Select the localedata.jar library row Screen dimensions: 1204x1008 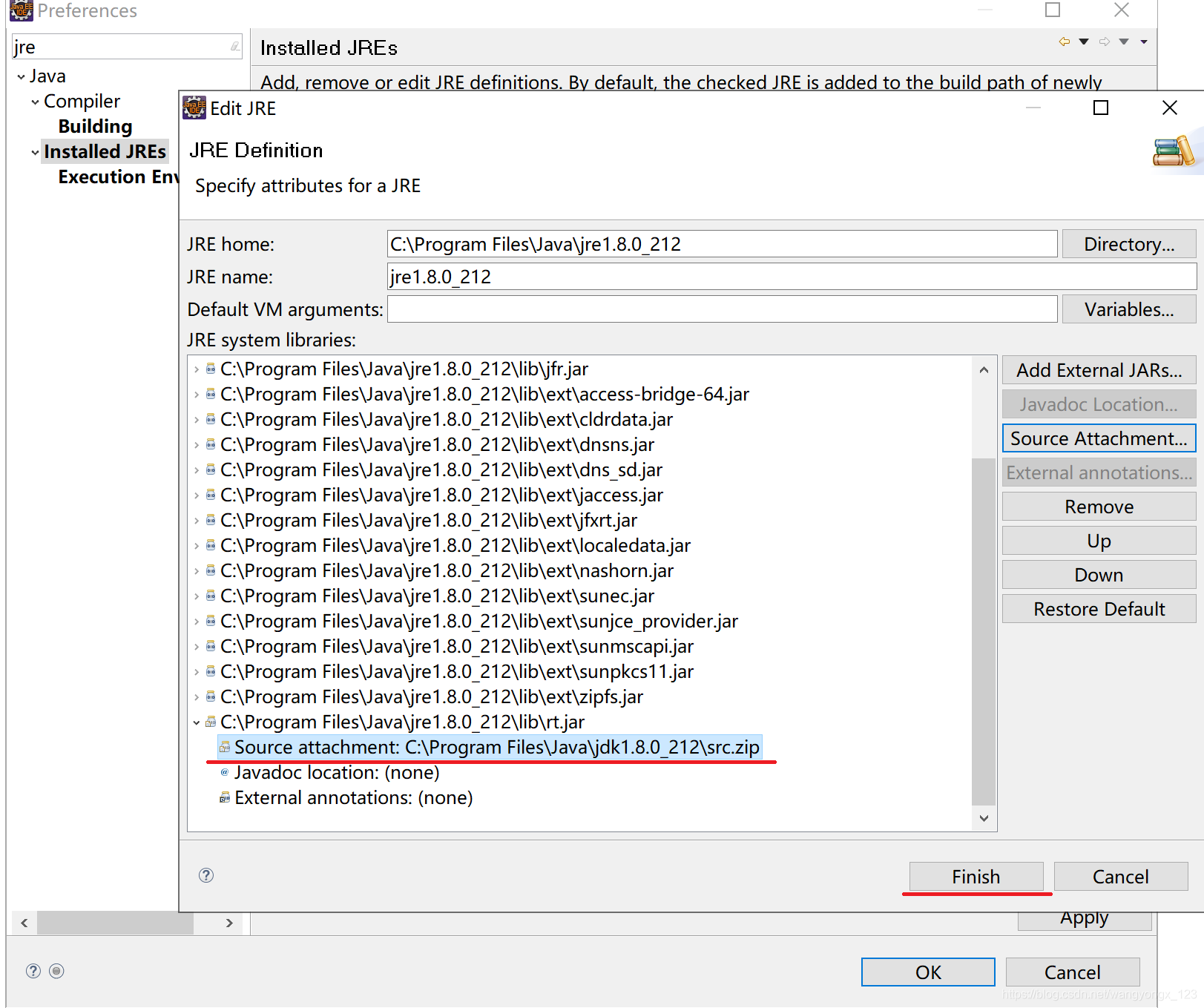point(455,545)
